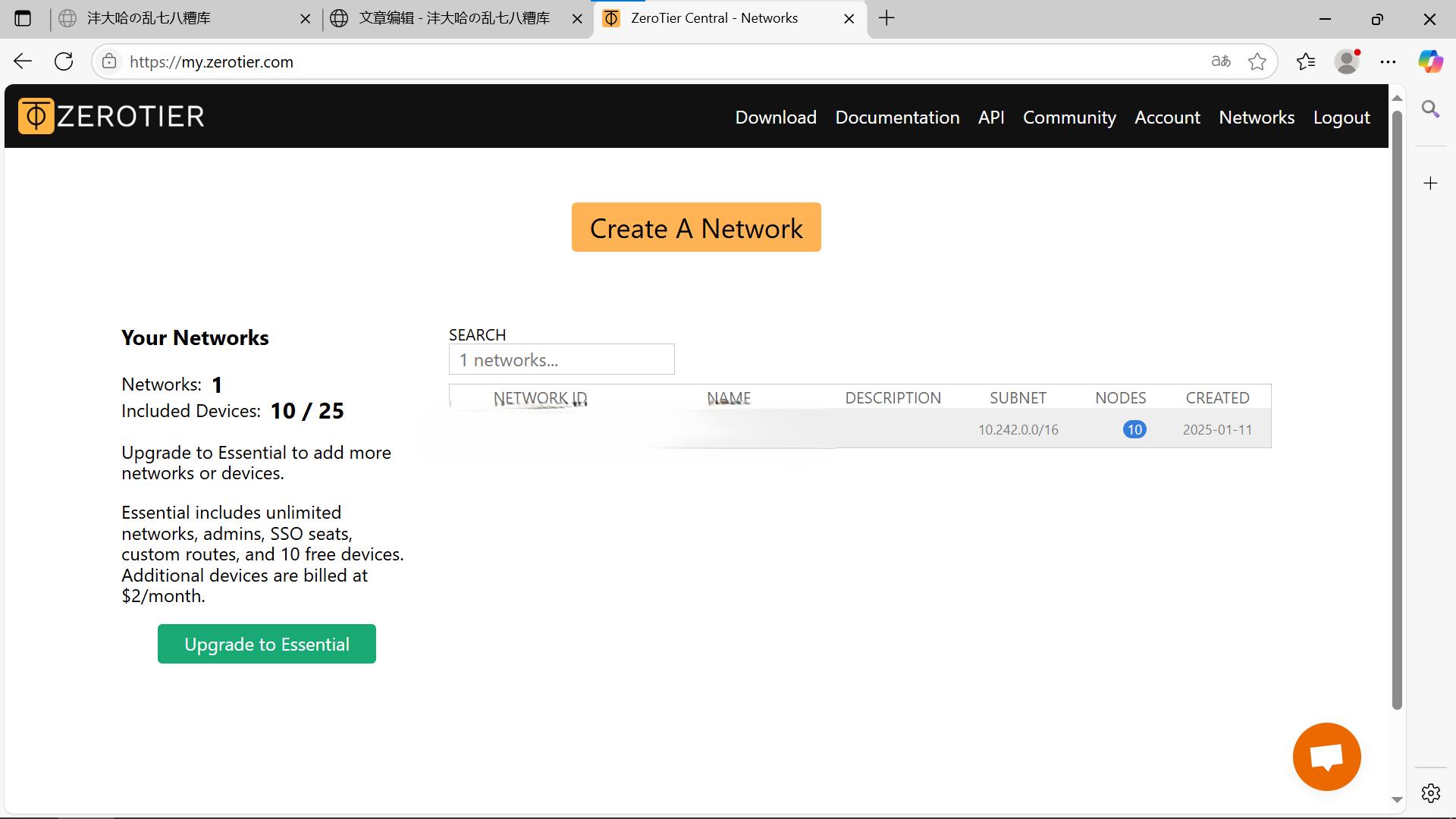Open the sidebar search icon
This screenshot has height=819, width=1456.
pyautogui.click(x=1430, y=109)
